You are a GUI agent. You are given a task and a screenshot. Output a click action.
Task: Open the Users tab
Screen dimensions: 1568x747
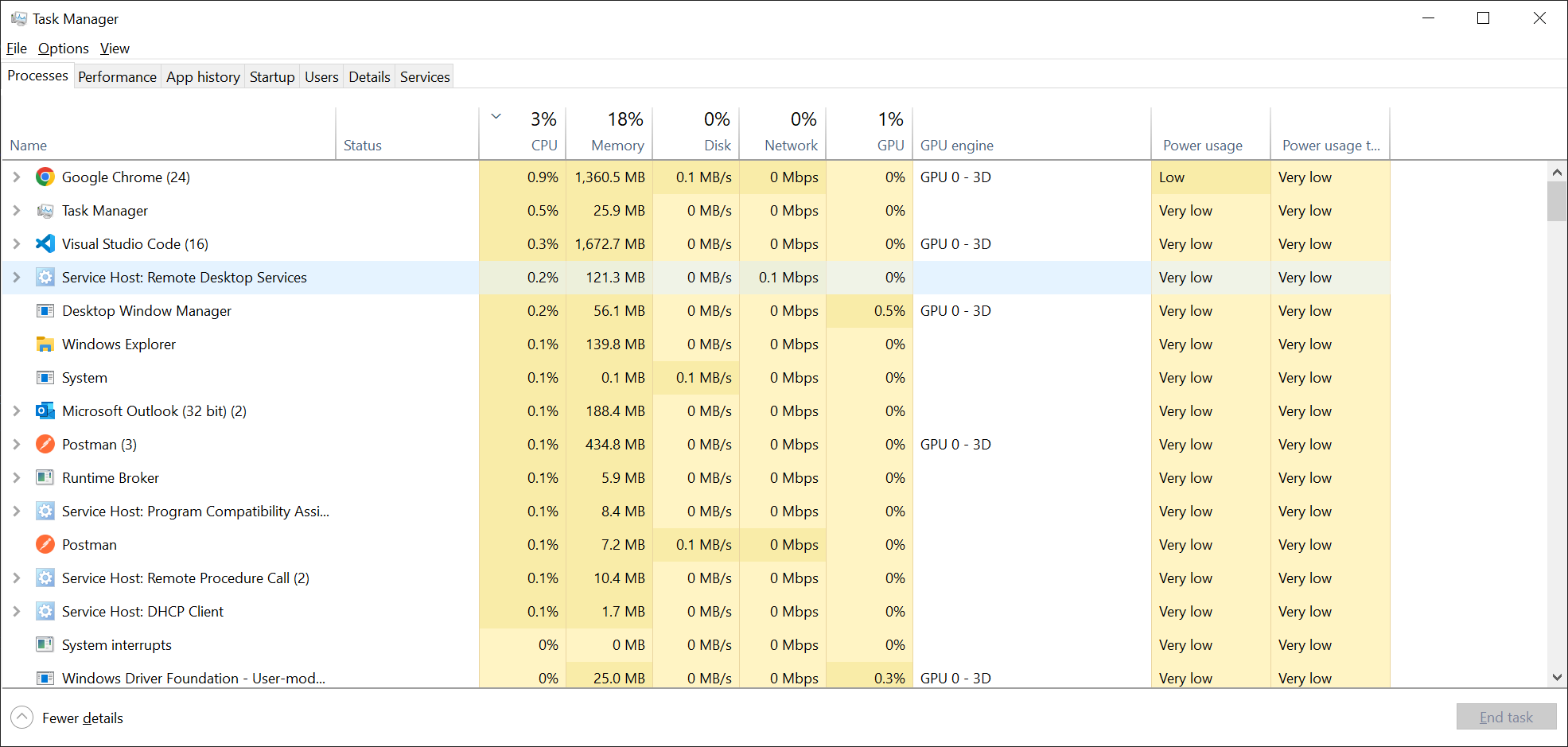point(321,76)
